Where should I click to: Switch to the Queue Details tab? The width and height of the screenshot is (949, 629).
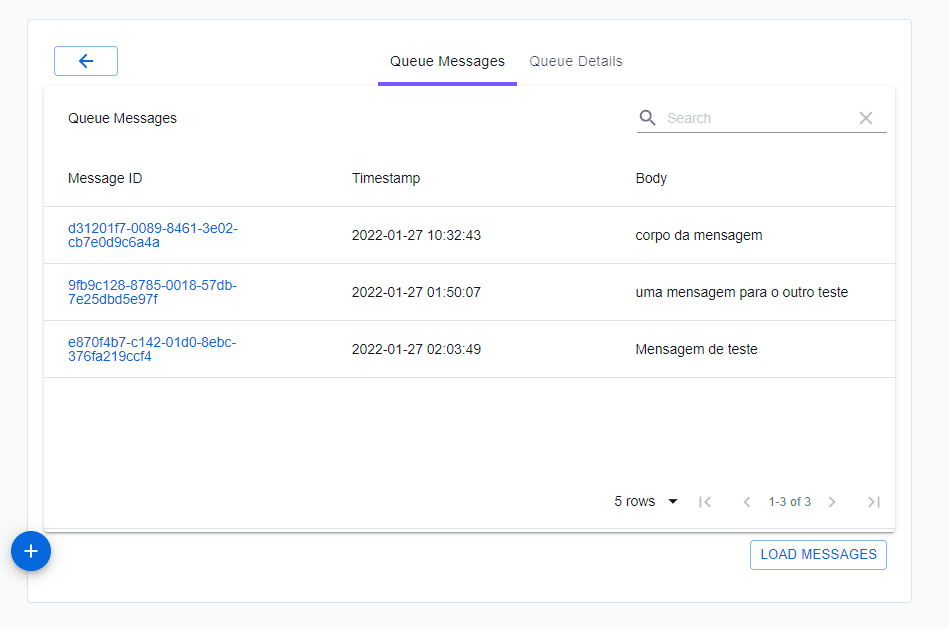click(575, 61)
